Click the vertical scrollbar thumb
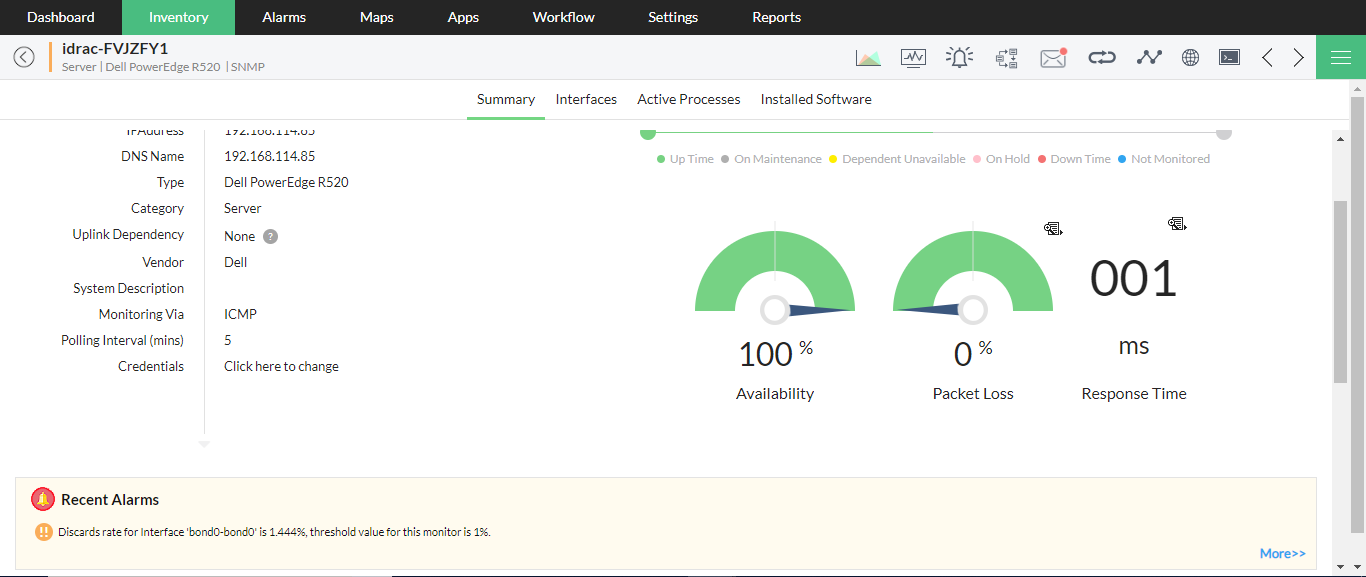This screenshot has width=1366, height=577. [1340, 290]
